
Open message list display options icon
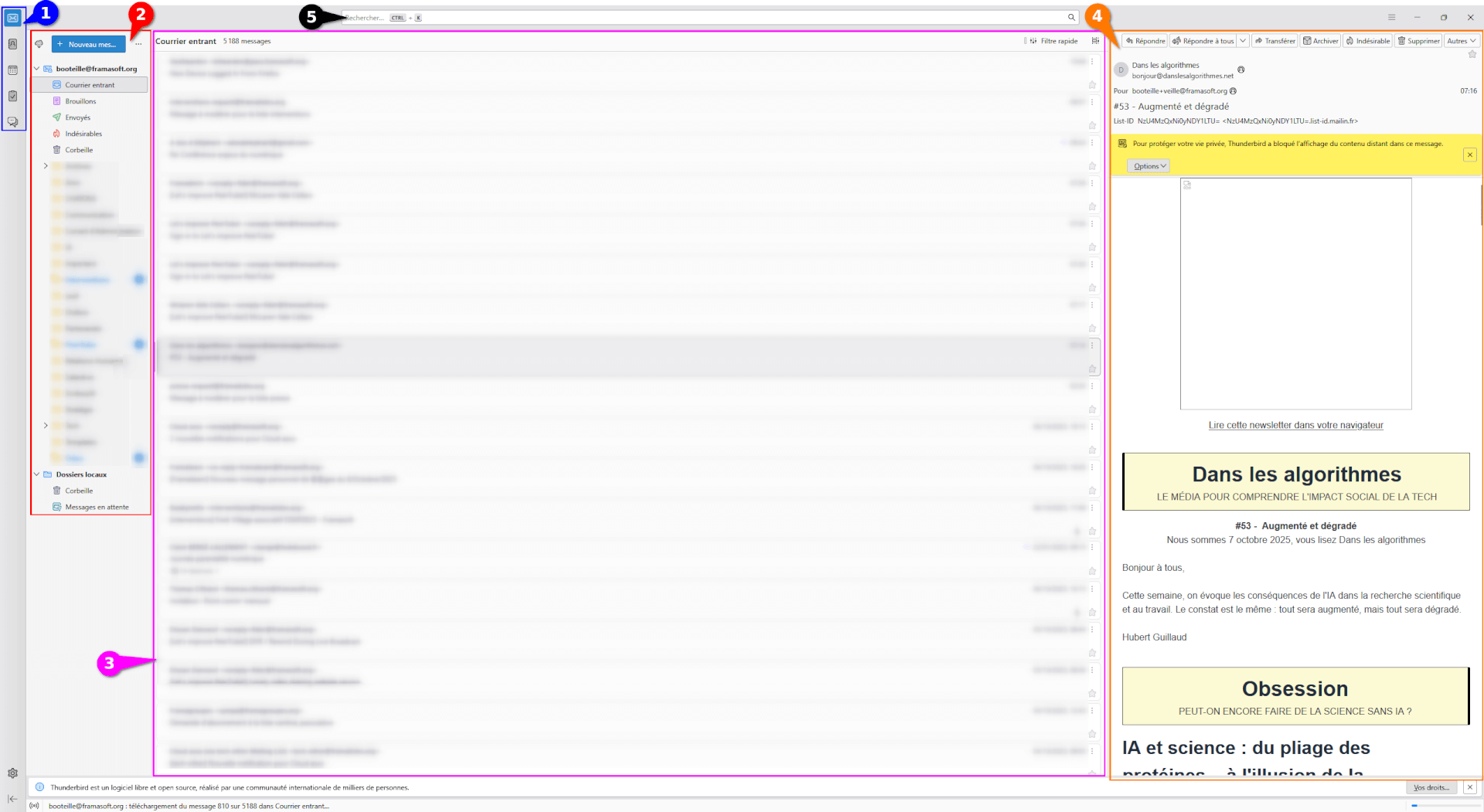click(x=1095, y=41)
